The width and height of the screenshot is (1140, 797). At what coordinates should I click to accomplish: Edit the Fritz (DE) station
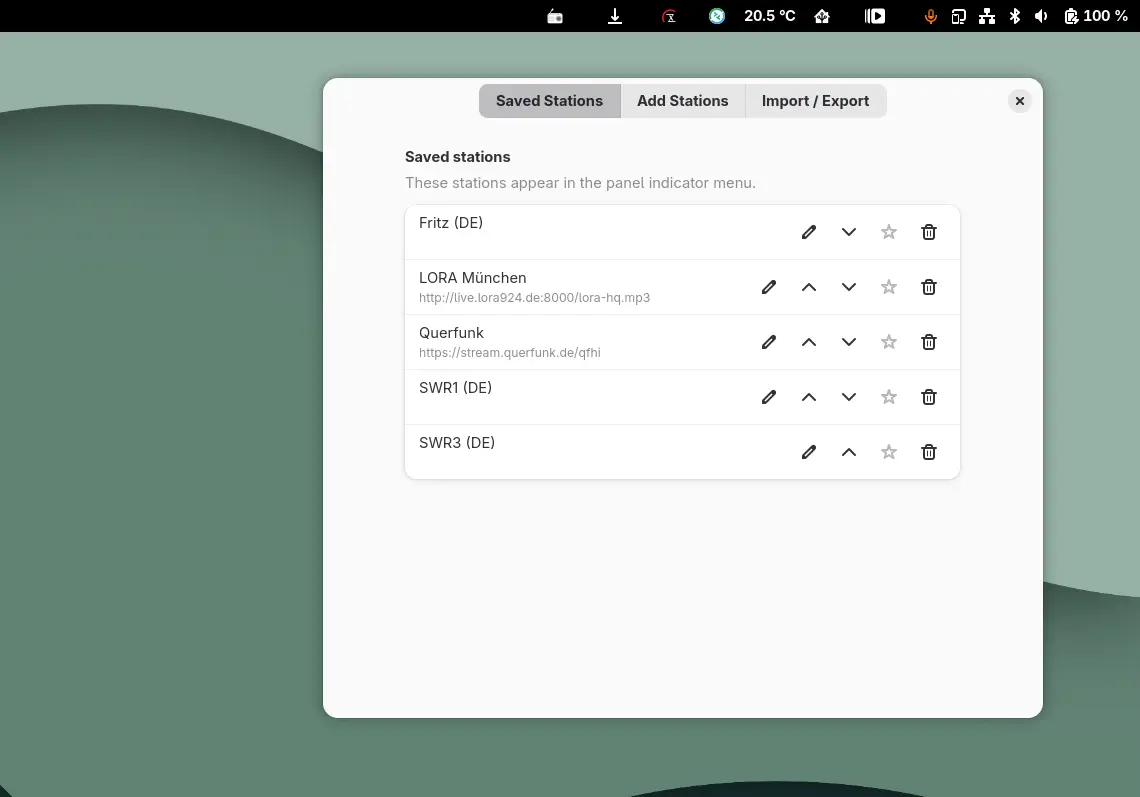point(809,232)
